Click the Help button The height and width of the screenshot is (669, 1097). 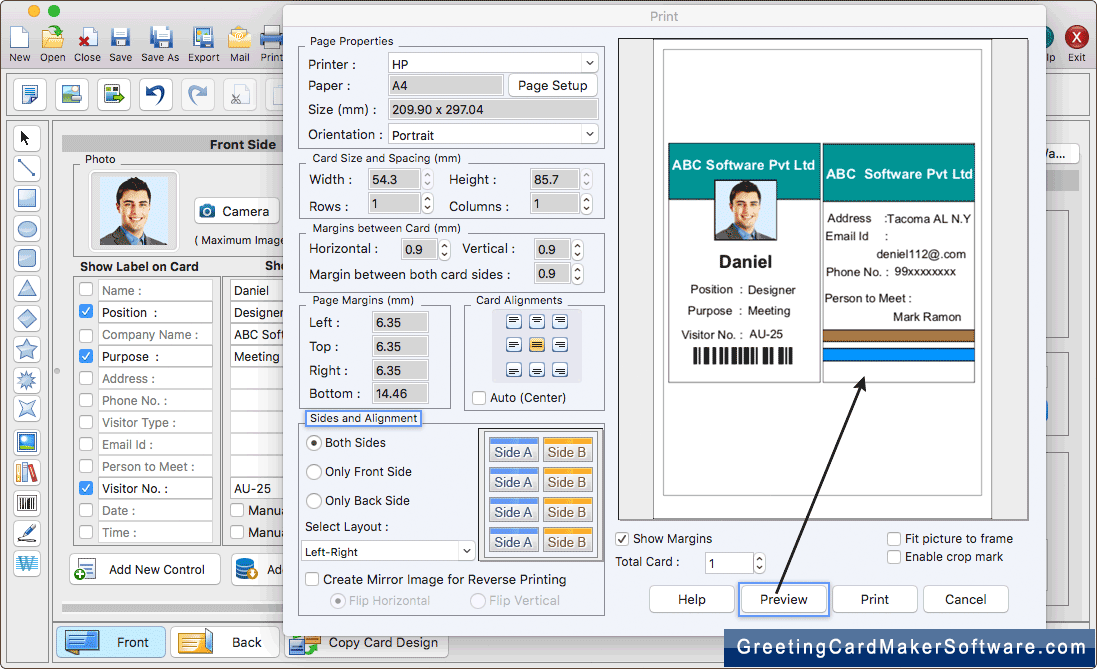pos(691,599)
